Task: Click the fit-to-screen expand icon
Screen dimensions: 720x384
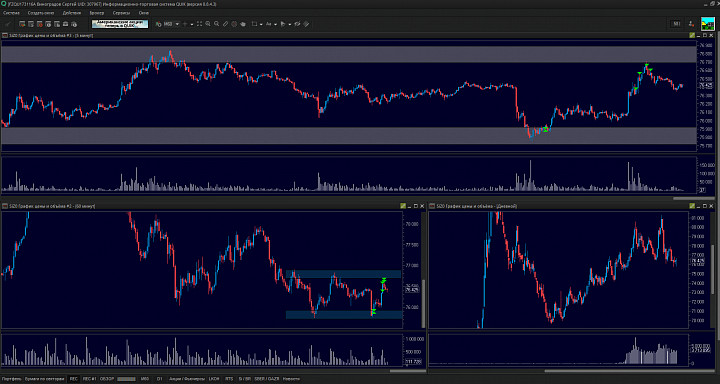Action: 199,24
